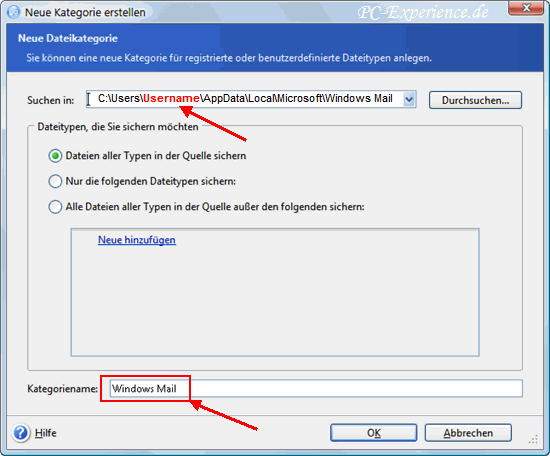Viewport: 550px width, 456px height.
Task: Cancel the dialog with Abbrechen
Action: pos(468,433)
